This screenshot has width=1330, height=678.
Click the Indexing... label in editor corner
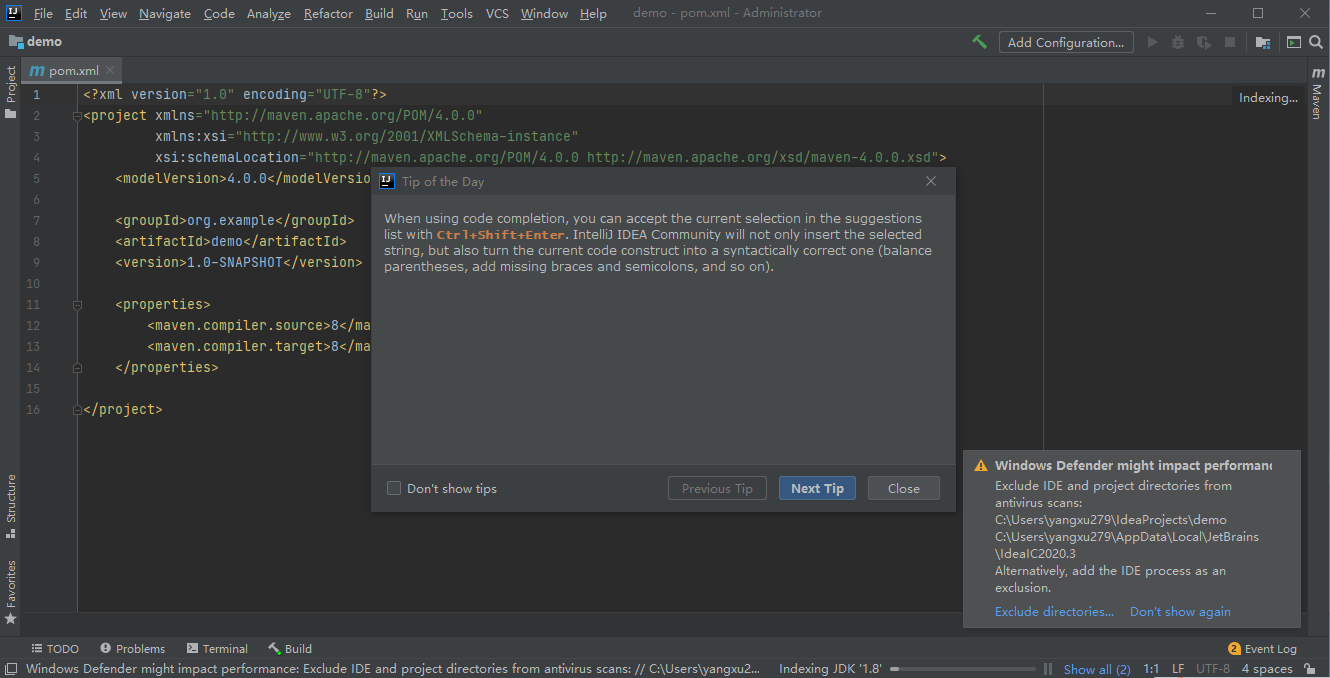point(1268,97)
